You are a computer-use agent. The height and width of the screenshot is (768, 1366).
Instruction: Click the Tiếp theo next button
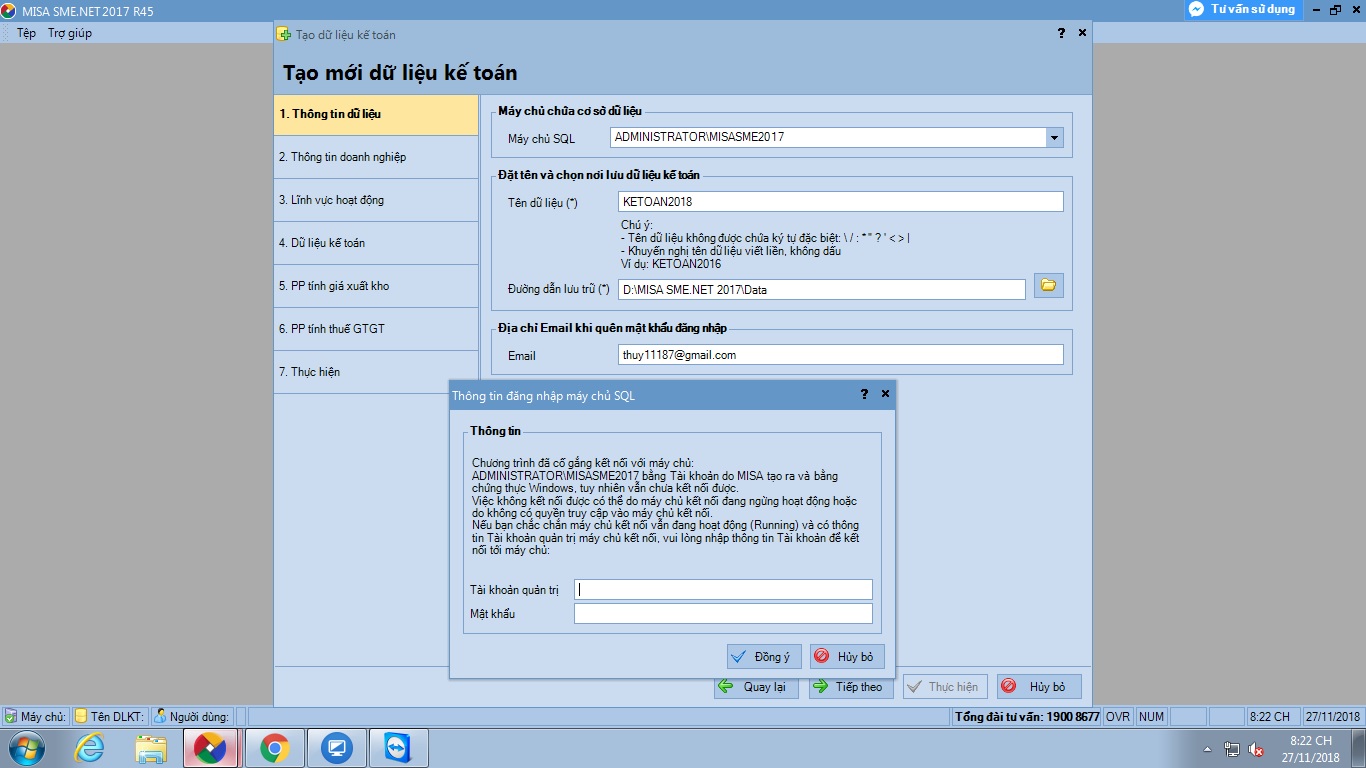pyautogui.click(x=851, y=687)
